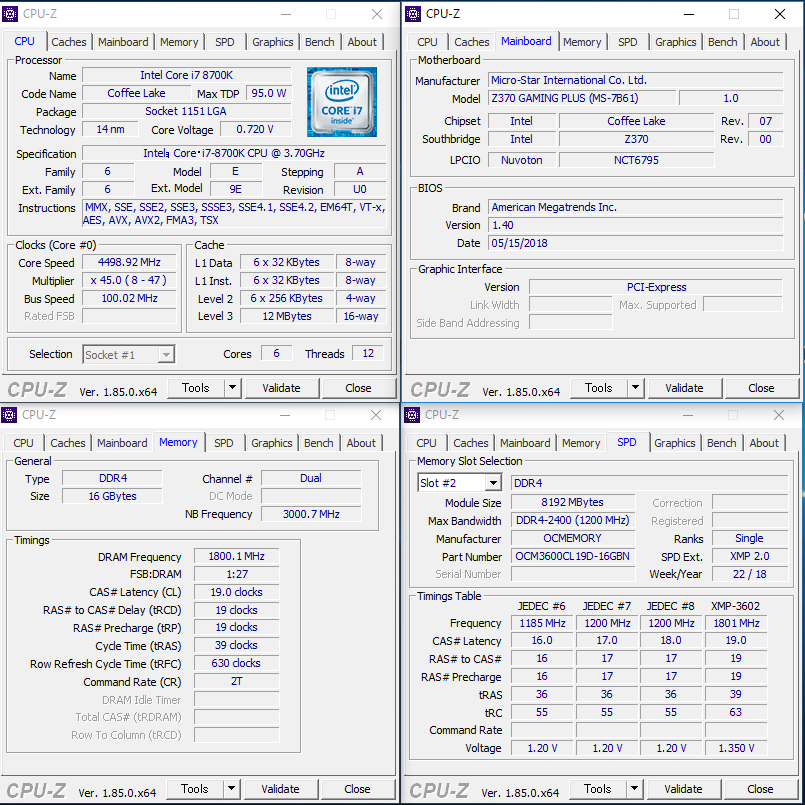Click memory Size 16 GBytes value
This screenshot has width=805, height=805.
click(x=112, y=496)
